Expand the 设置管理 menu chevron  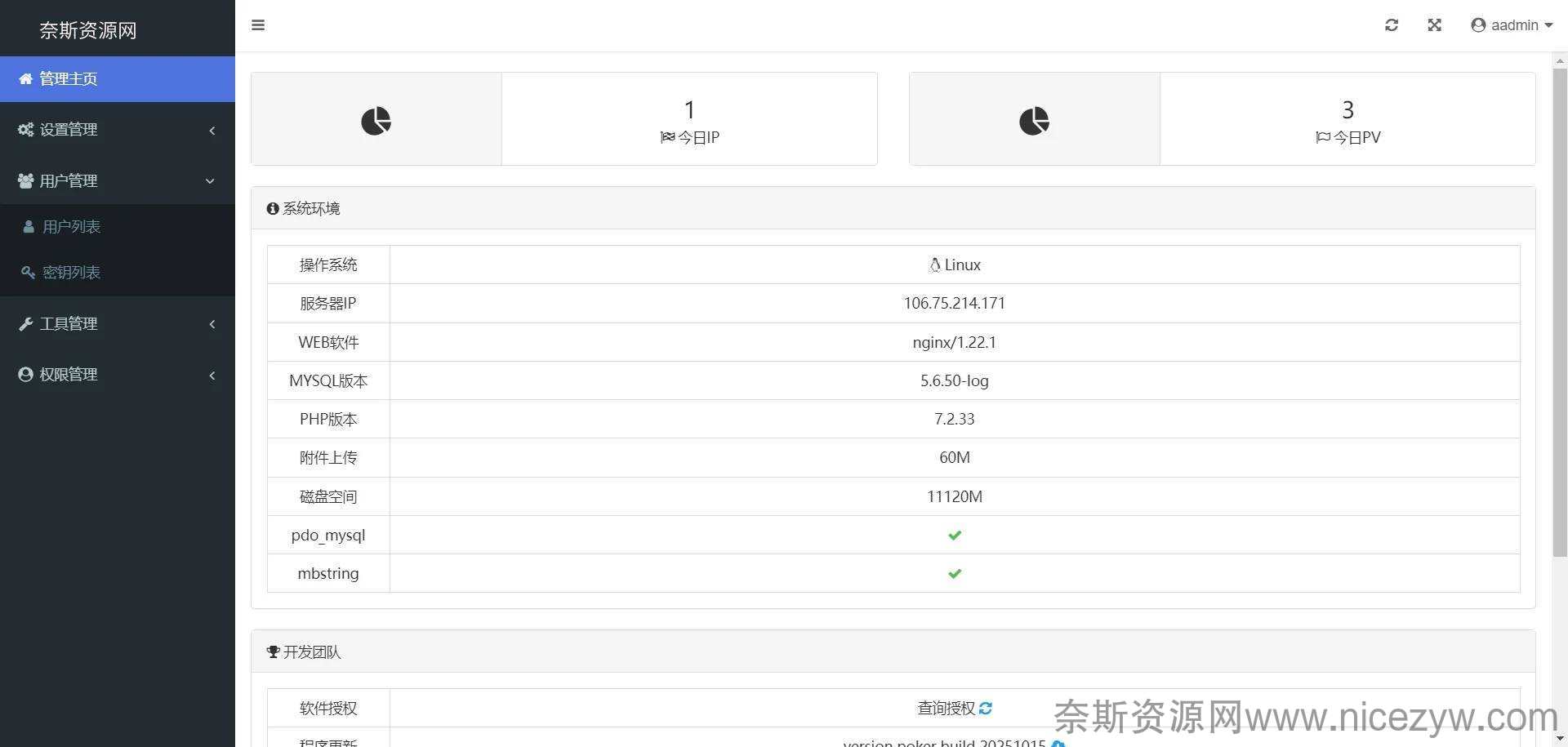coord(212,131)
